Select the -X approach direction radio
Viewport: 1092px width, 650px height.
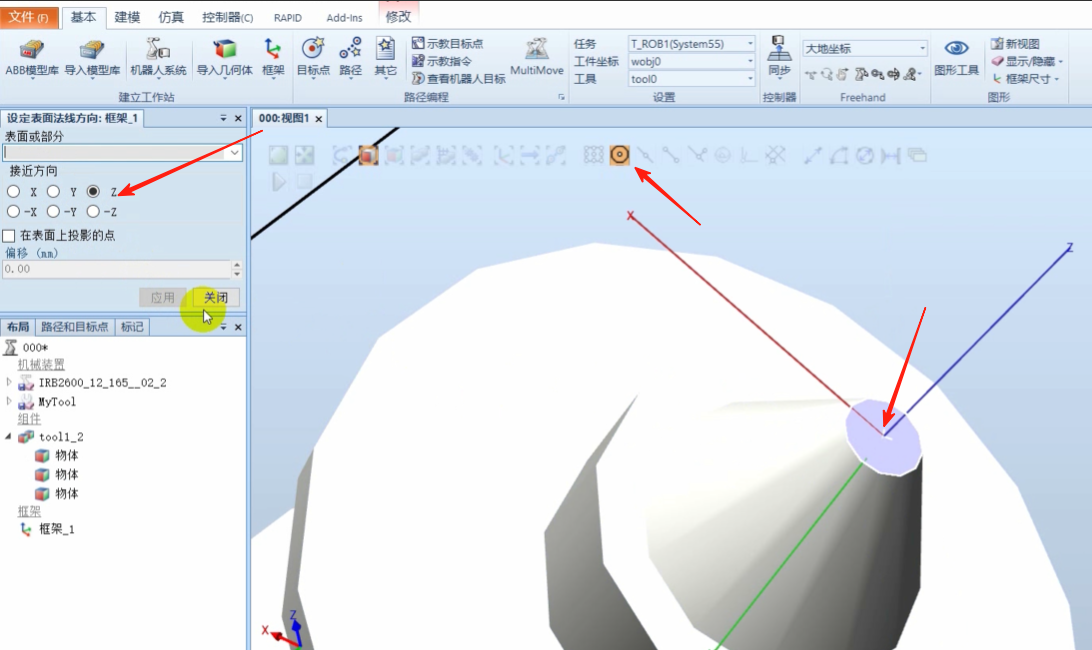coord(13,211)
